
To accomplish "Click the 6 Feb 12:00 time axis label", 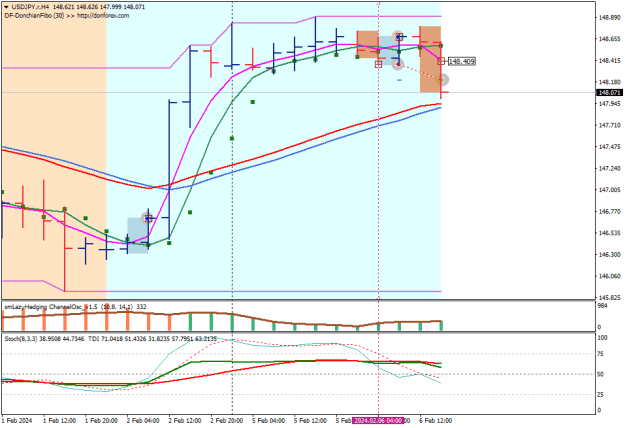I will 436,421.
